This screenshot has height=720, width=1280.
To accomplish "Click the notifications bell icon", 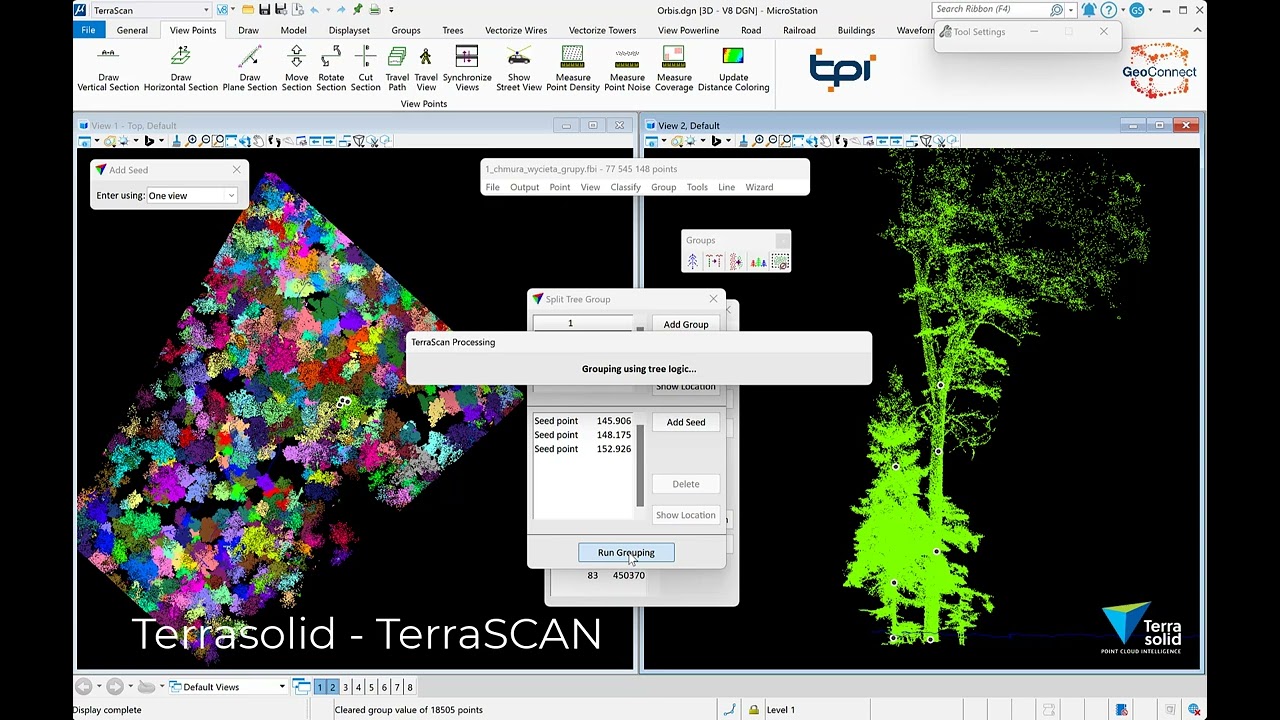I will click(x=1089, y=10).
